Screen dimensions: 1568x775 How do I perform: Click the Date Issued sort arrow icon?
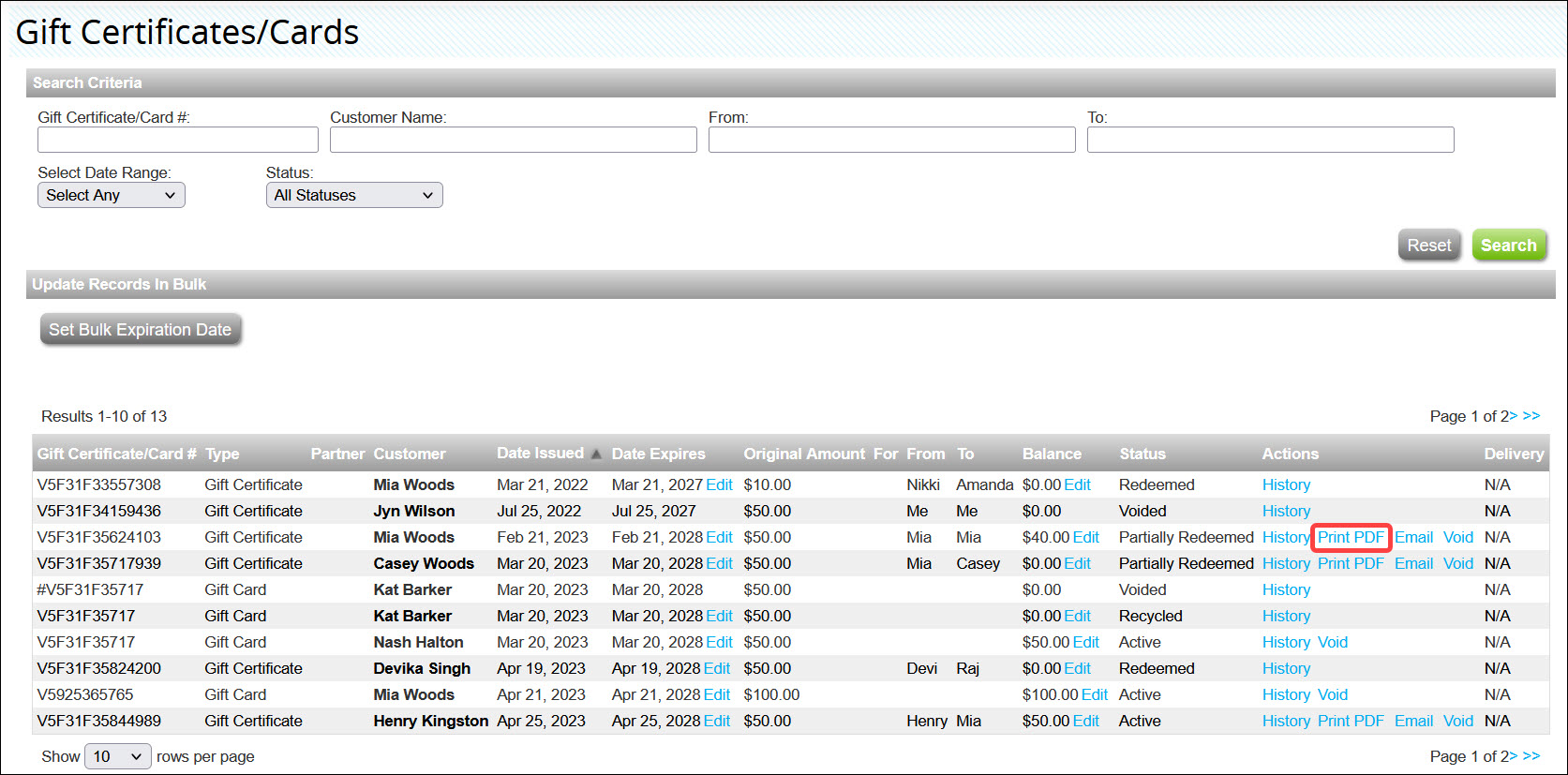(x=596, y=455)
